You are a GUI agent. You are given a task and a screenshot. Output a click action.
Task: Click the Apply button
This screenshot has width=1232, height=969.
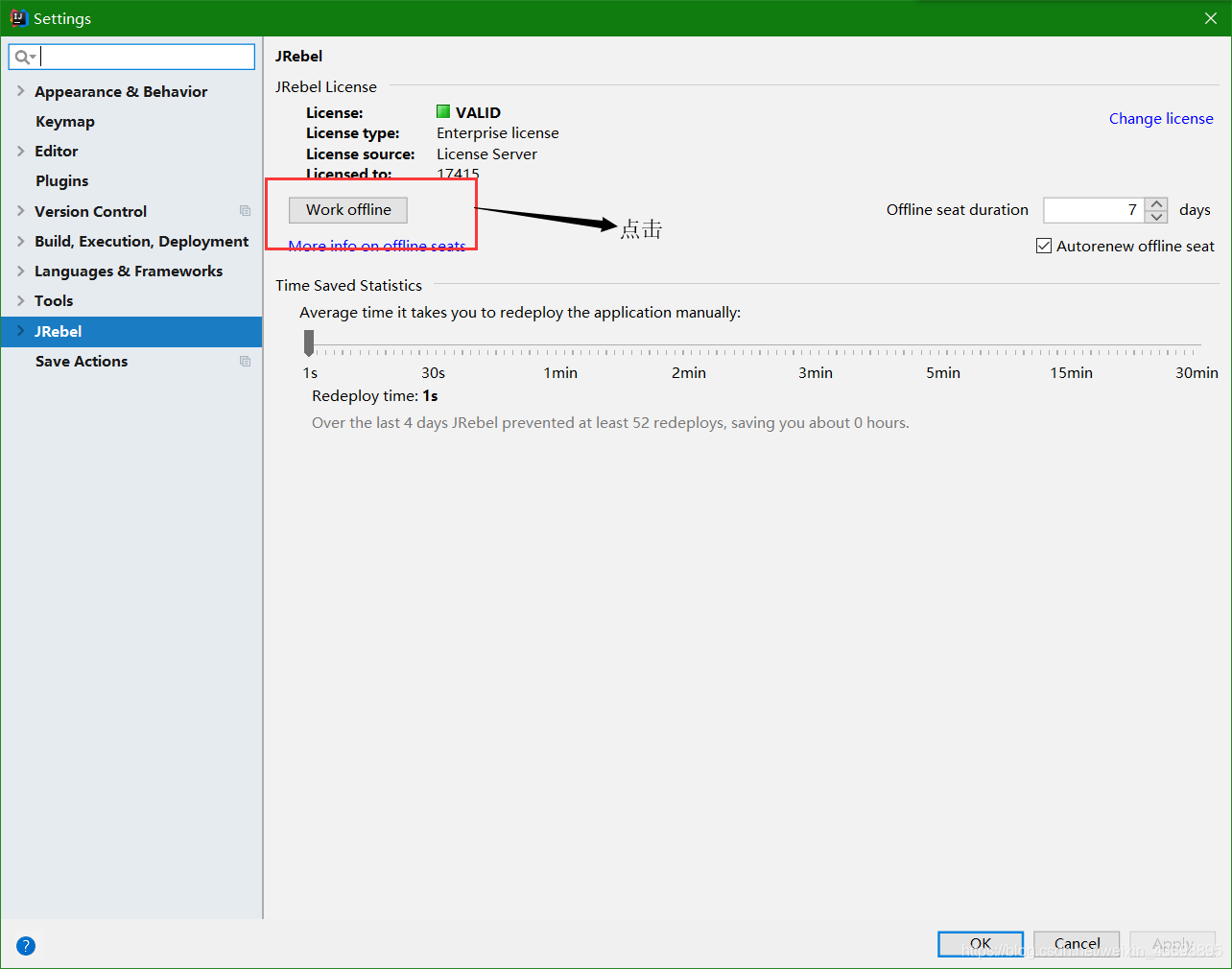point(1173,944)
